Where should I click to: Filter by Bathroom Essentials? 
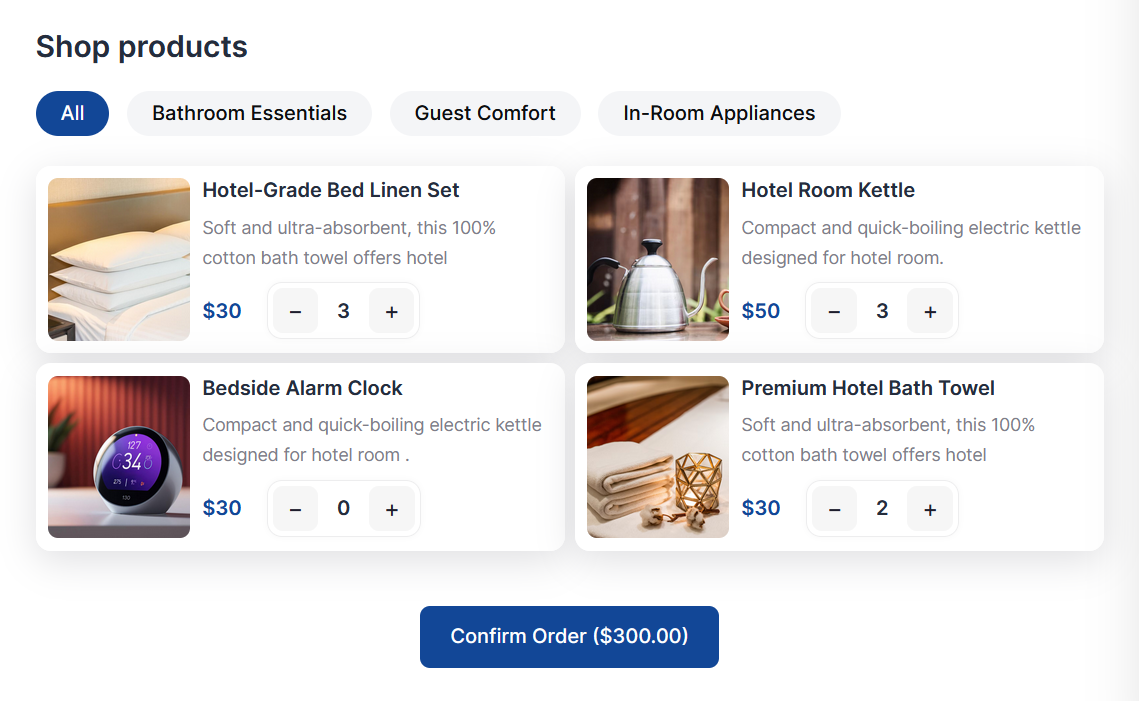pos(249,113)
